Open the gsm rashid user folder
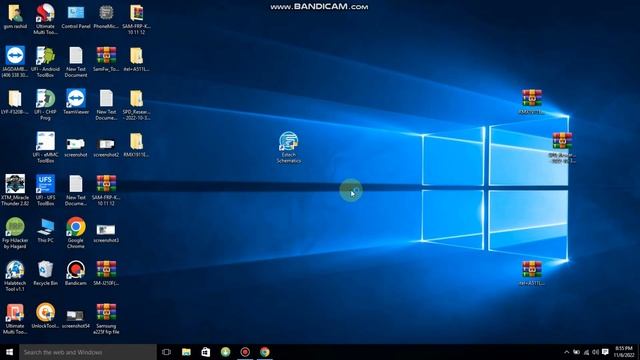The height and width of the screenshot is (360, 640). tap(15, 16)
